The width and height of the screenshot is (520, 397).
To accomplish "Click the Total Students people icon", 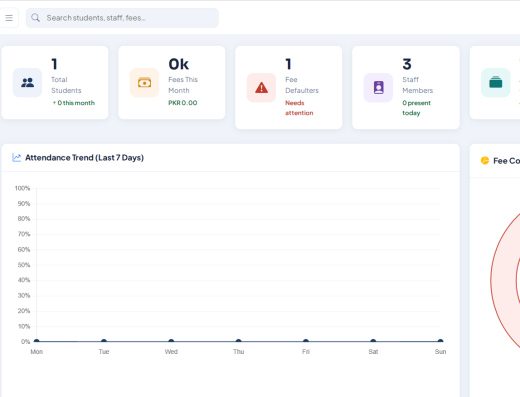I will click(x=27, y=83).
